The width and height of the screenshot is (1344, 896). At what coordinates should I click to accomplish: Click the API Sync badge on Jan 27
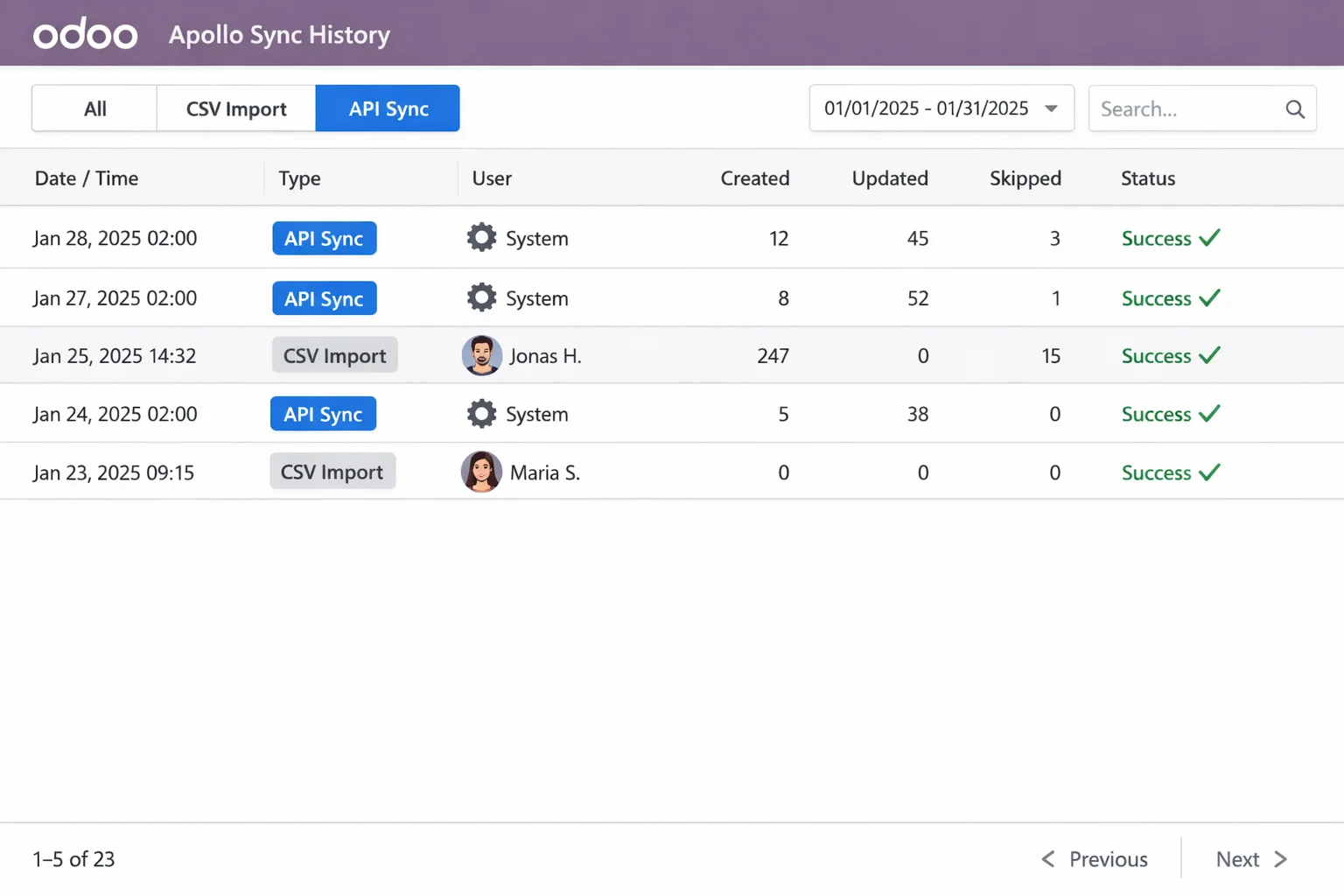point(325,298)
